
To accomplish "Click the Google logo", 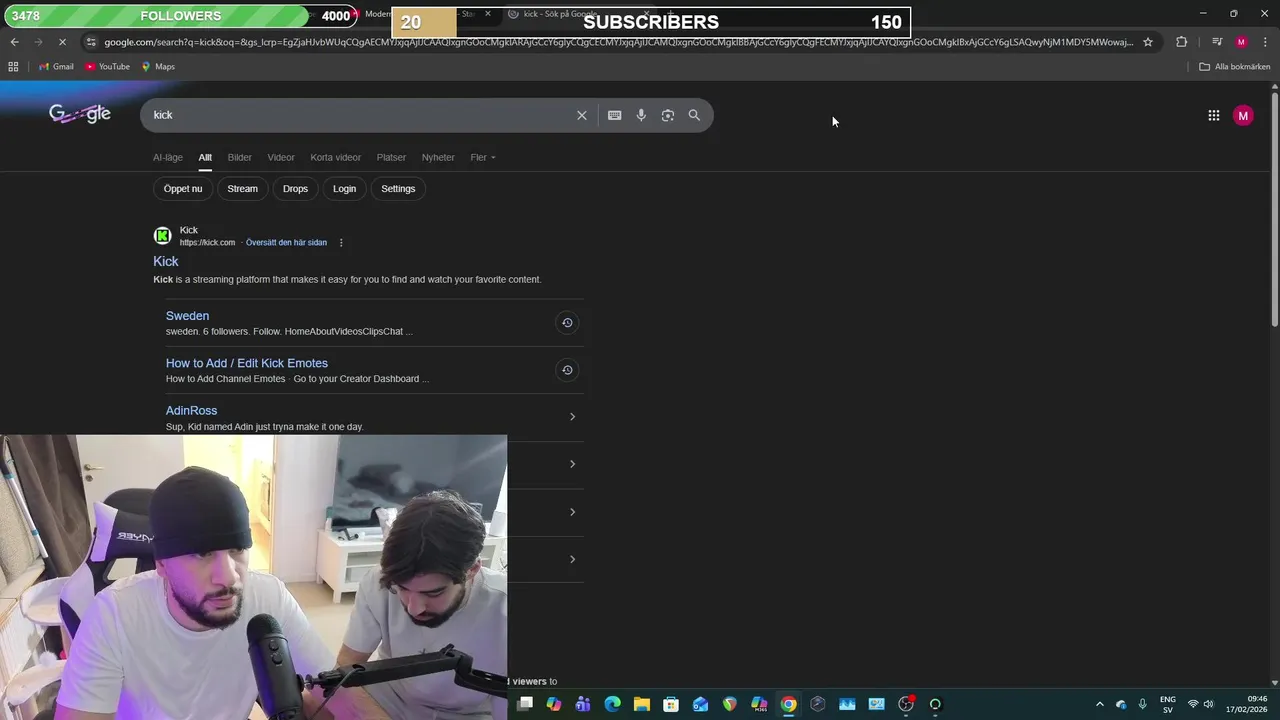I will tap(80, 114).
